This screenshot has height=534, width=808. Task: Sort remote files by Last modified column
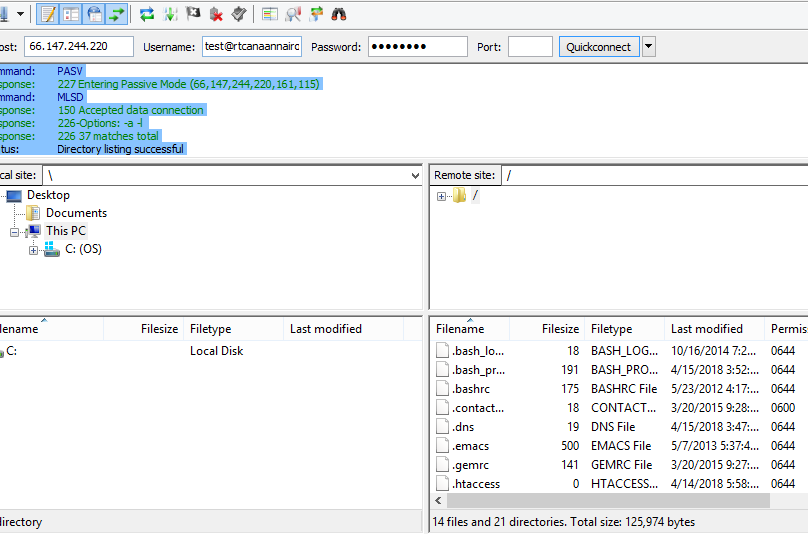click(706, 329)
